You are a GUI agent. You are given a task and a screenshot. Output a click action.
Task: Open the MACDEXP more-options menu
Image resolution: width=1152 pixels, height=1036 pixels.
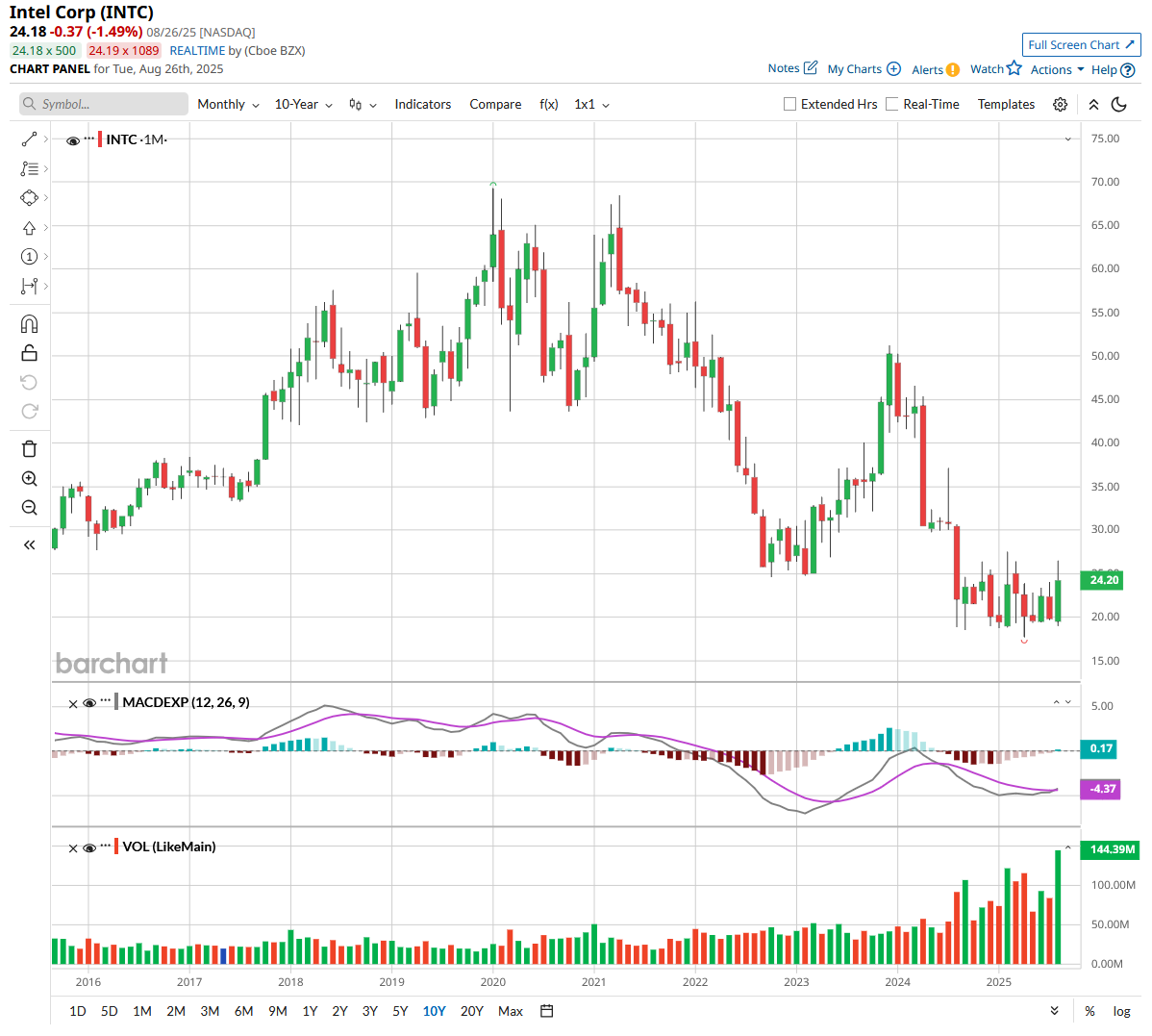(x=106, y=700)
